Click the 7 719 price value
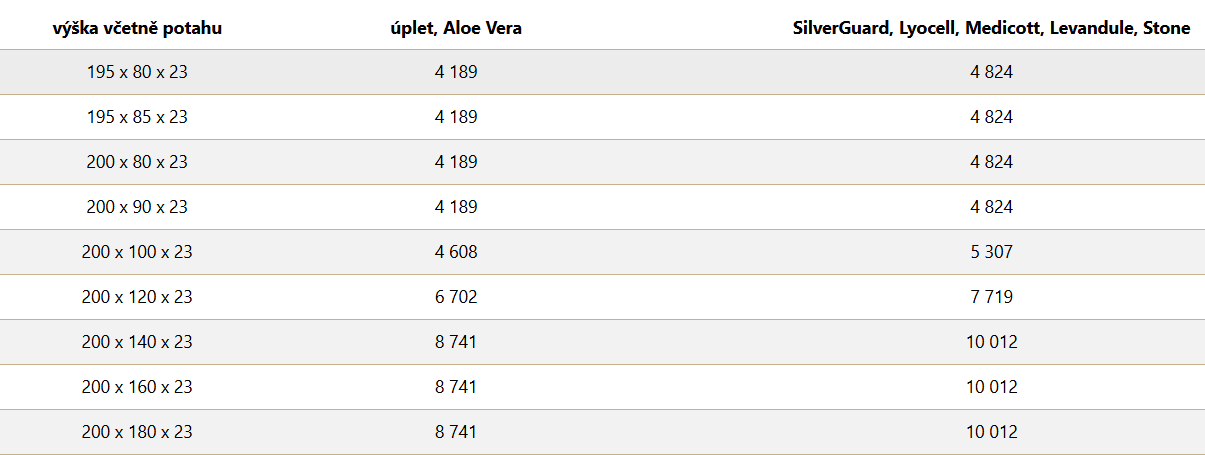The width and height of the screenshot is (1205, 455). tap(991, 297)
